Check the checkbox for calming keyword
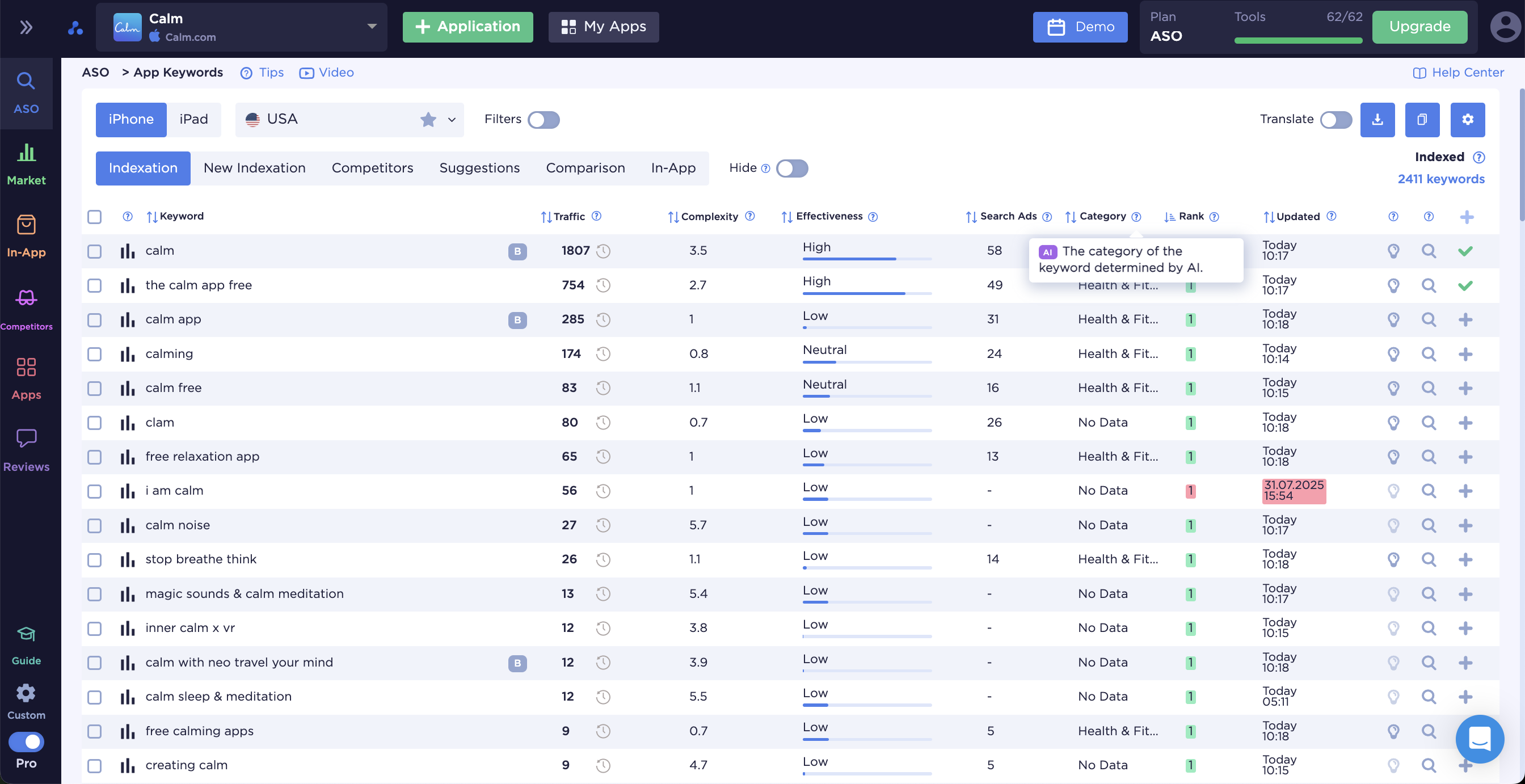 [94, 354]
